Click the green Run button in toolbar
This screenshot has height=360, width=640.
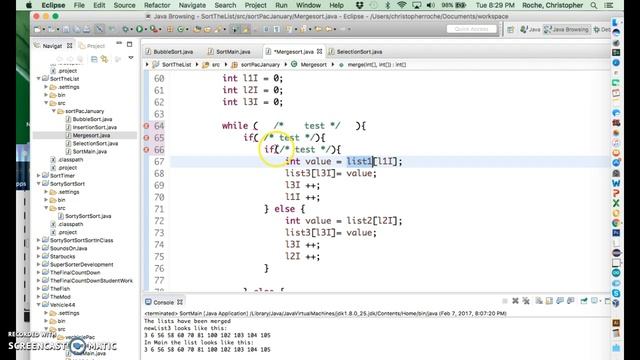(139, 29)
